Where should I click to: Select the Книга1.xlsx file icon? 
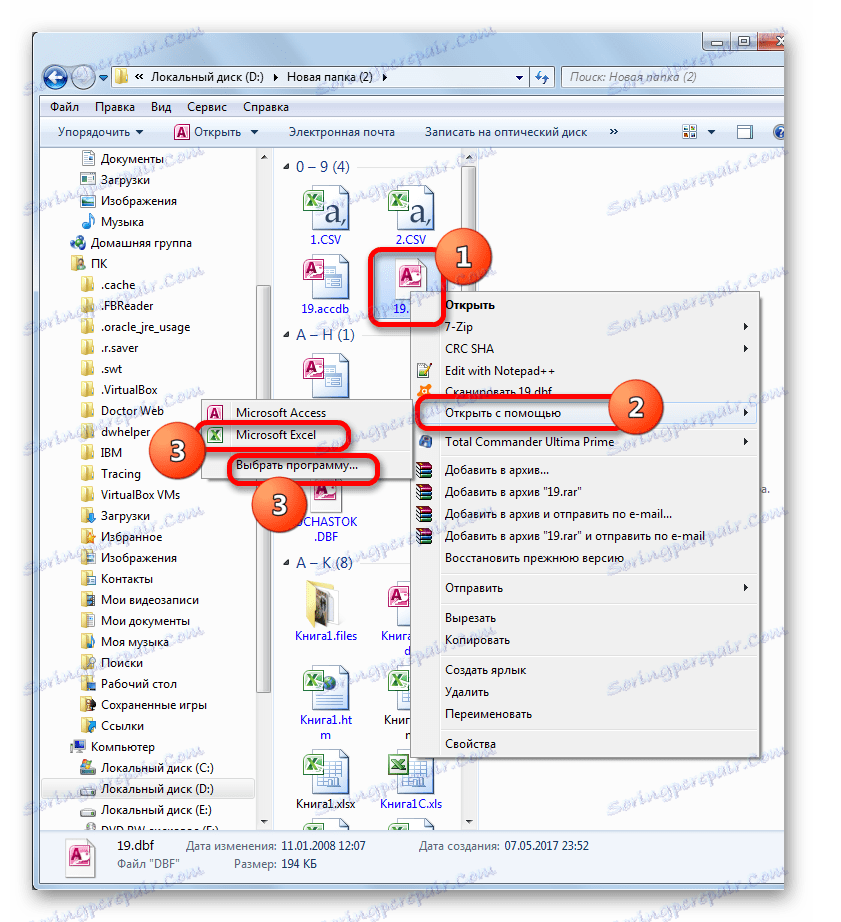click(325, 773)
